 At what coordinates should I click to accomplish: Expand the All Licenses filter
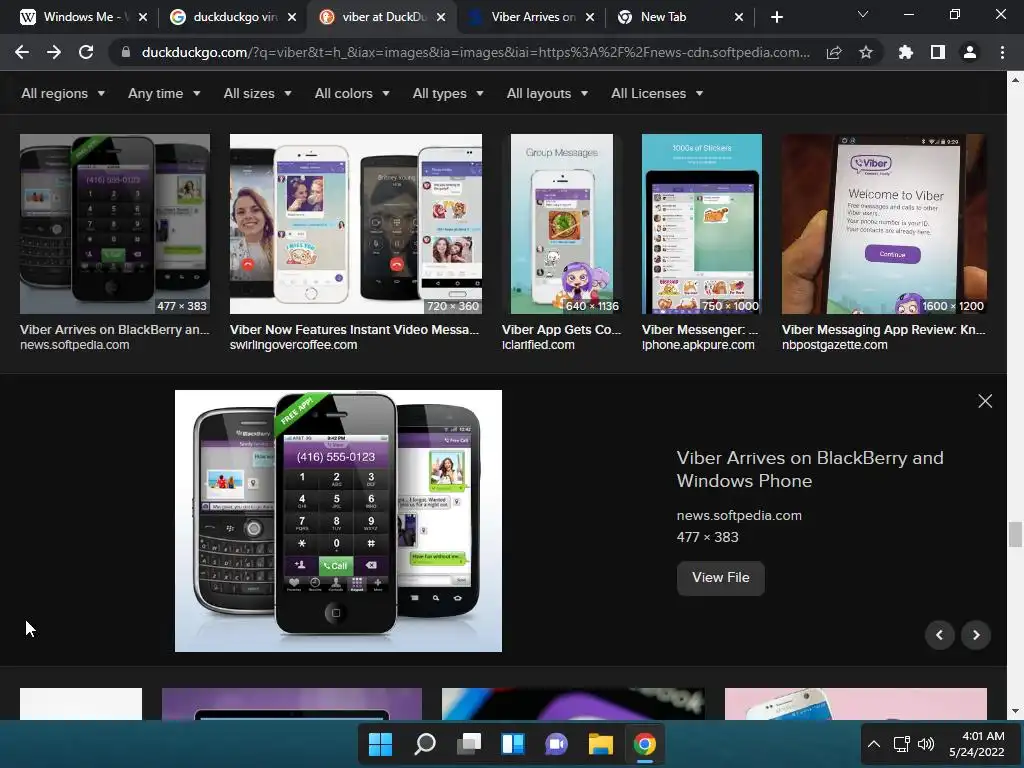tap(657, 93)
